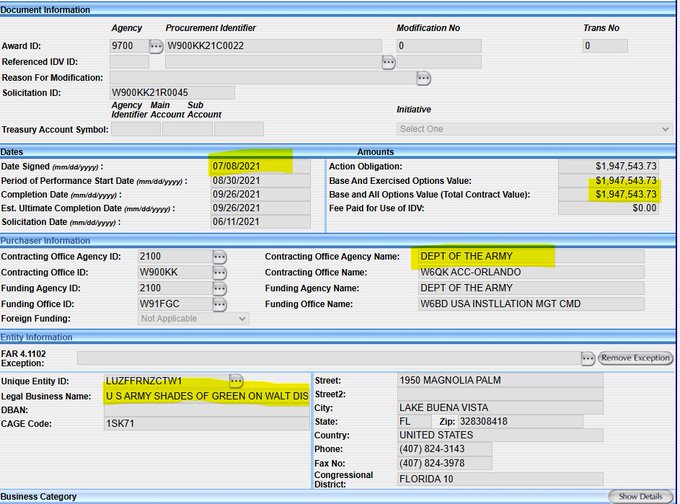
Task: Select the Solicitation ID input field
Action: pyautogui.click(x=171, y=93)
